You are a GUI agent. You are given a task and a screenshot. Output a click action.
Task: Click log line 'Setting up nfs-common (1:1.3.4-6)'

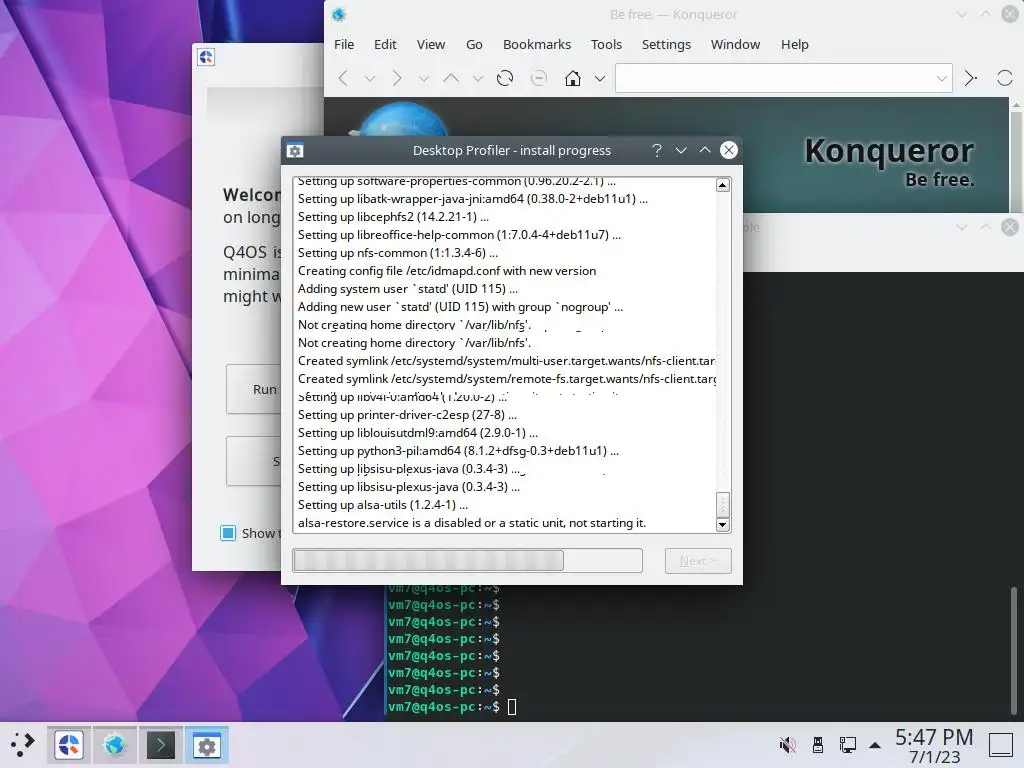point(398,253)
